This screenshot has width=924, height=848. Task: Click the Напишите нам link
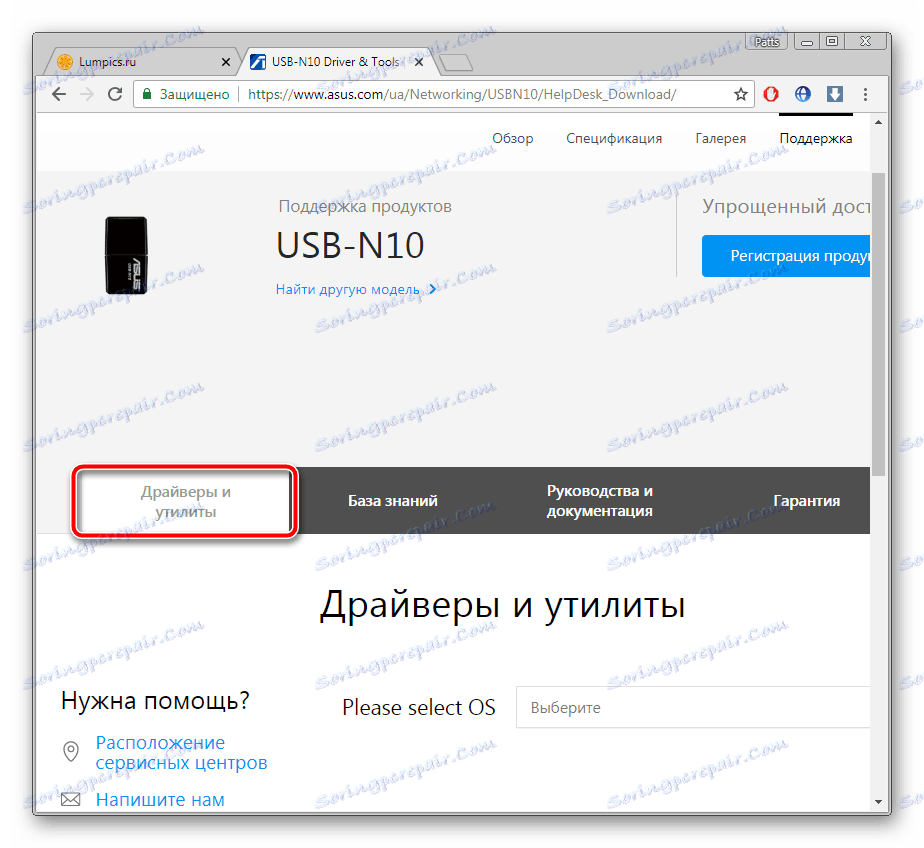[x=160, y=800]
